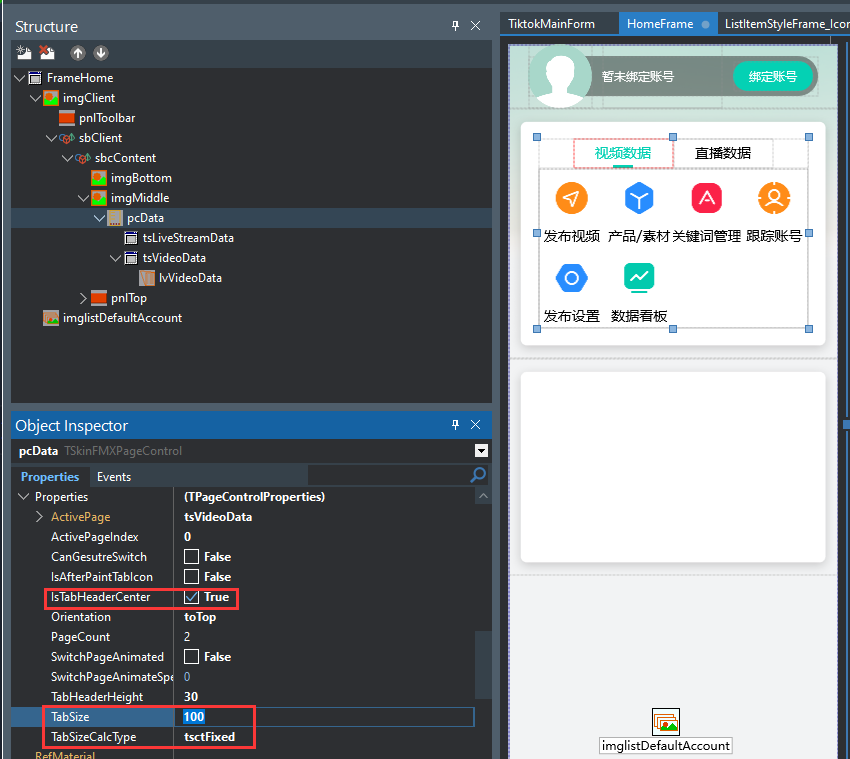Open the Properties tab in Object Inspector
The image size is (850, 759).
(x=50, y=477)
